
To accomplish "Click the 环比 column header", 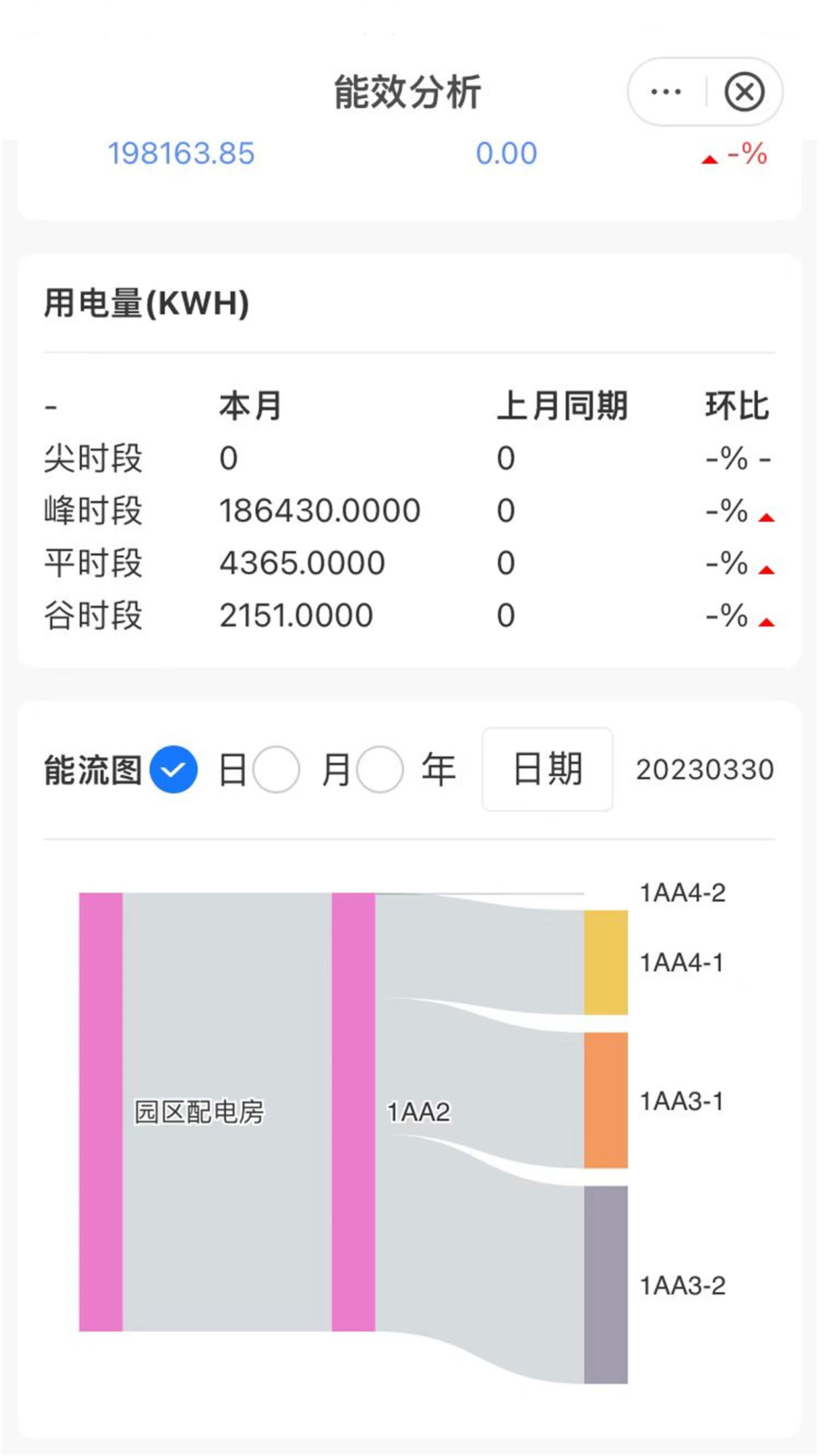I will coord(737,406).
